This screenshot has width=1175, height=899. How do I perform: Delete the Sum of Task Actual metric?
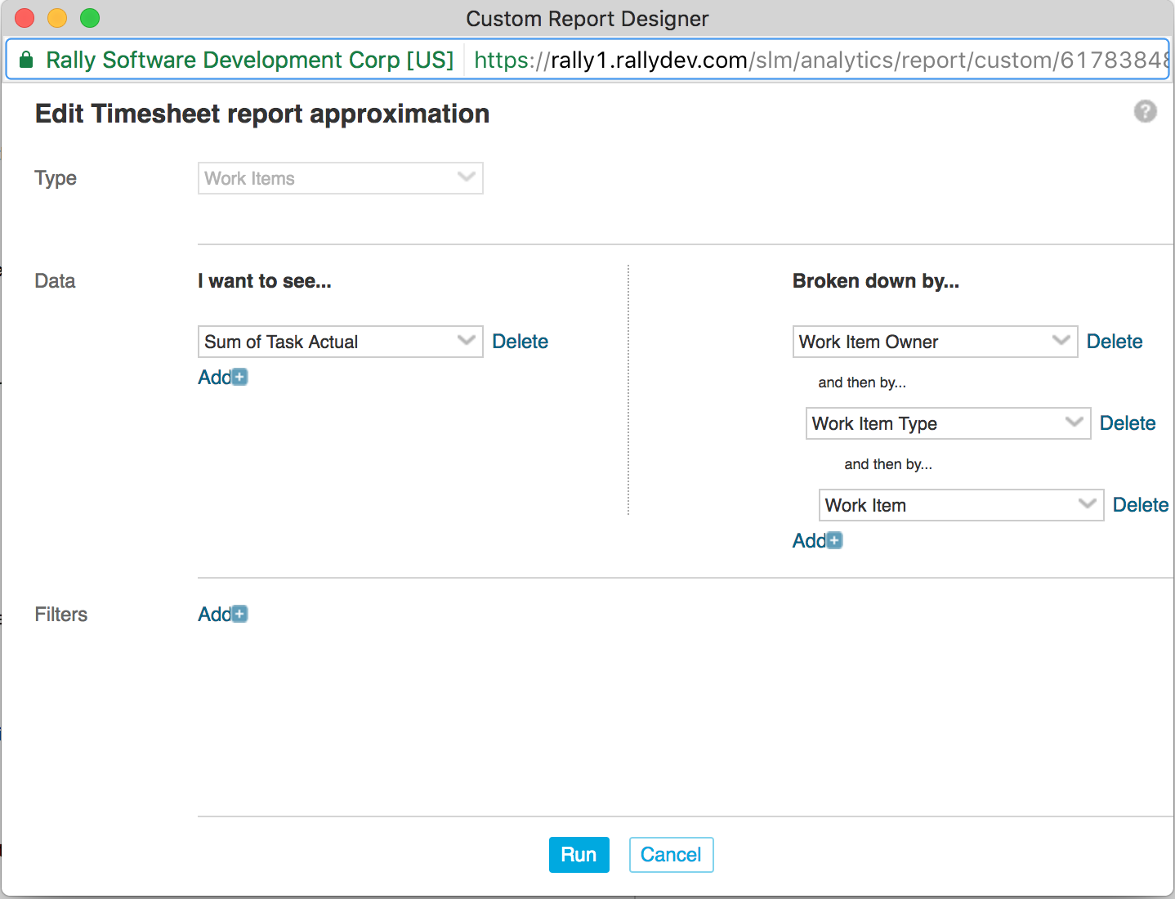click(520, 341)
